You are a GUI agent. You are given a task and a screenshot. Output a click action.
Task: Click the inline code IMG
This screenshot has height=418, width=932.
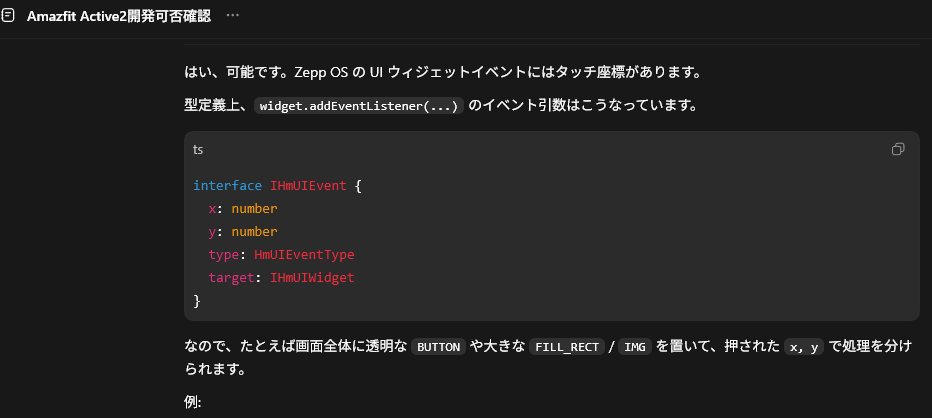635,347
